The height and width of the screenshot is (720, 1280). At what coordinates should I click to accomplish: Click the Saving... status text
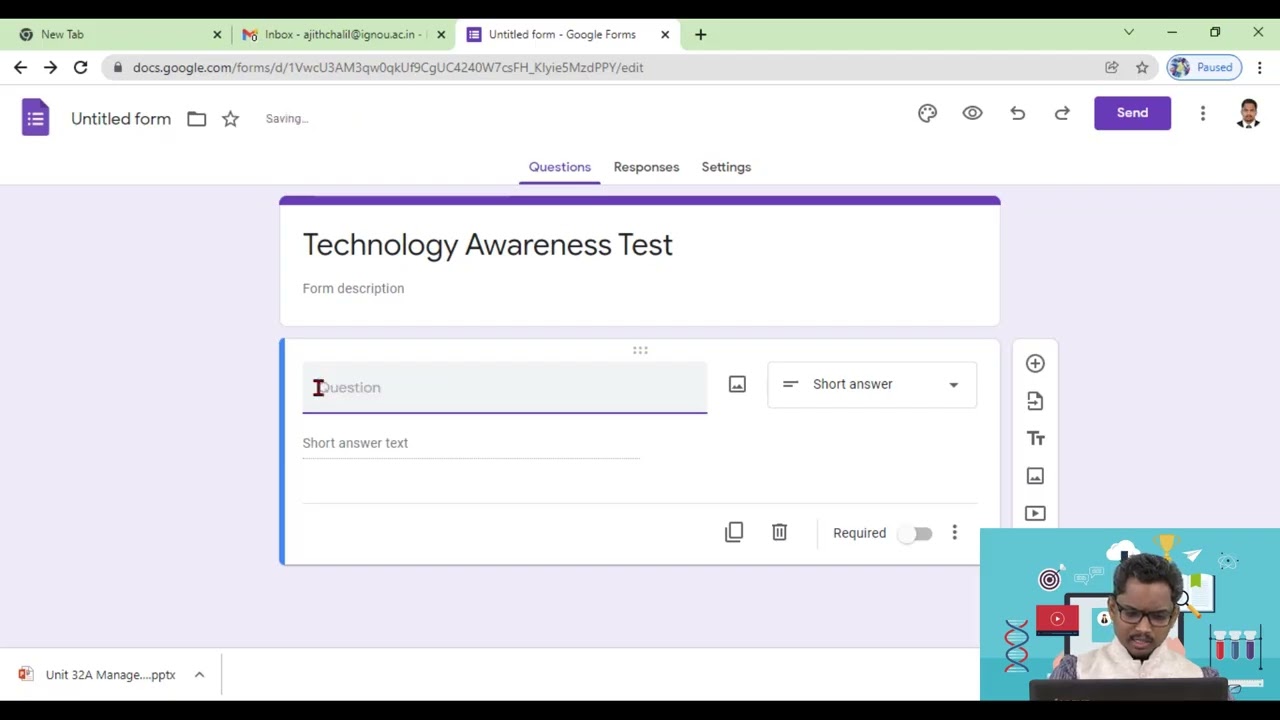[x=287, y=119]
